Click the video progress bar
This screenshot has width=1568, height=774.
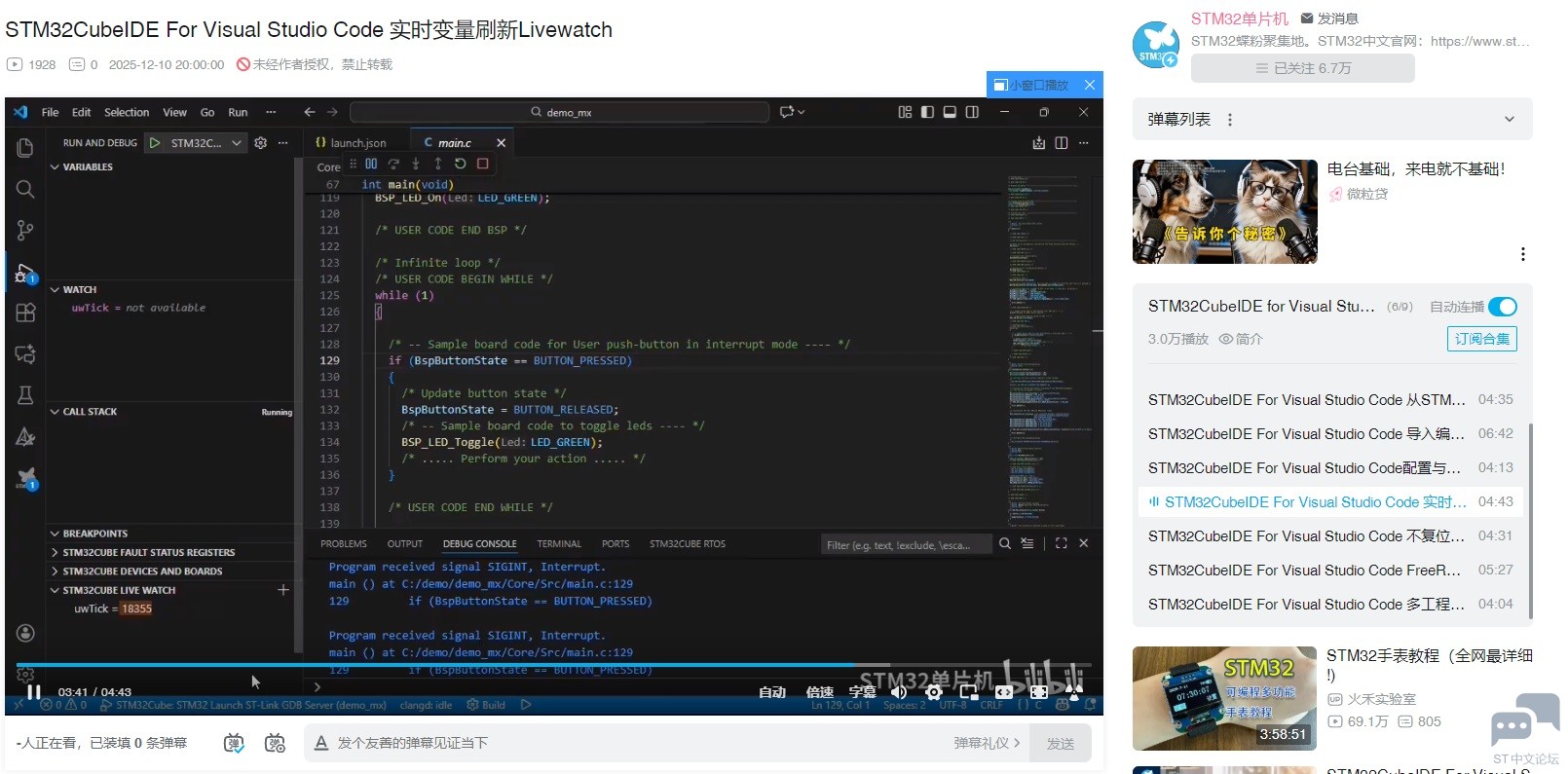tap(553, 665)
